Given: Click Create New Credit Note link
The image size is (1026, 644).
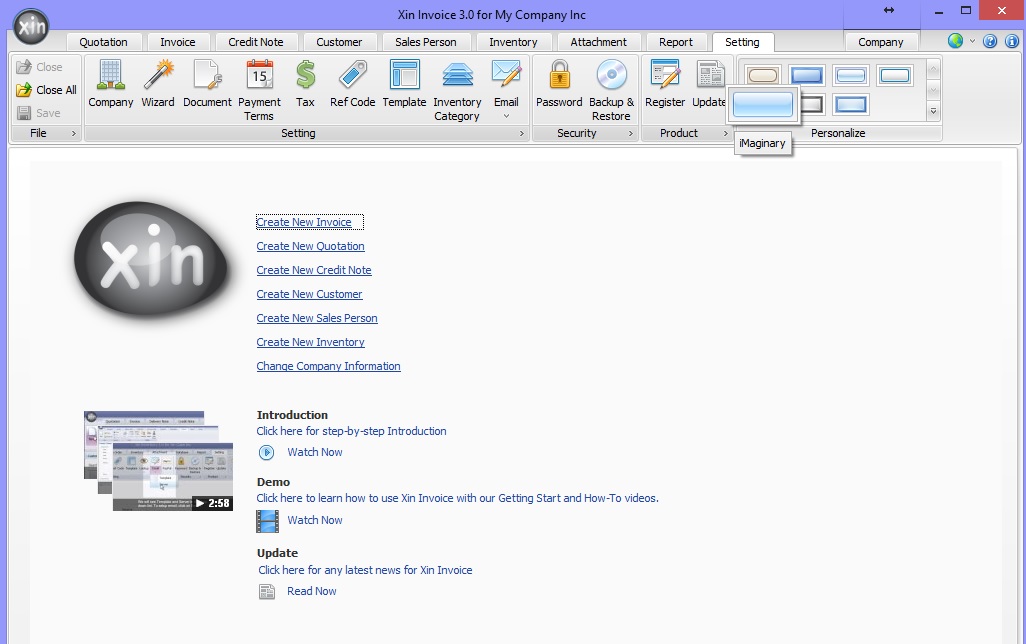Looking at the screenshot, I should click(x=314, y=270).
